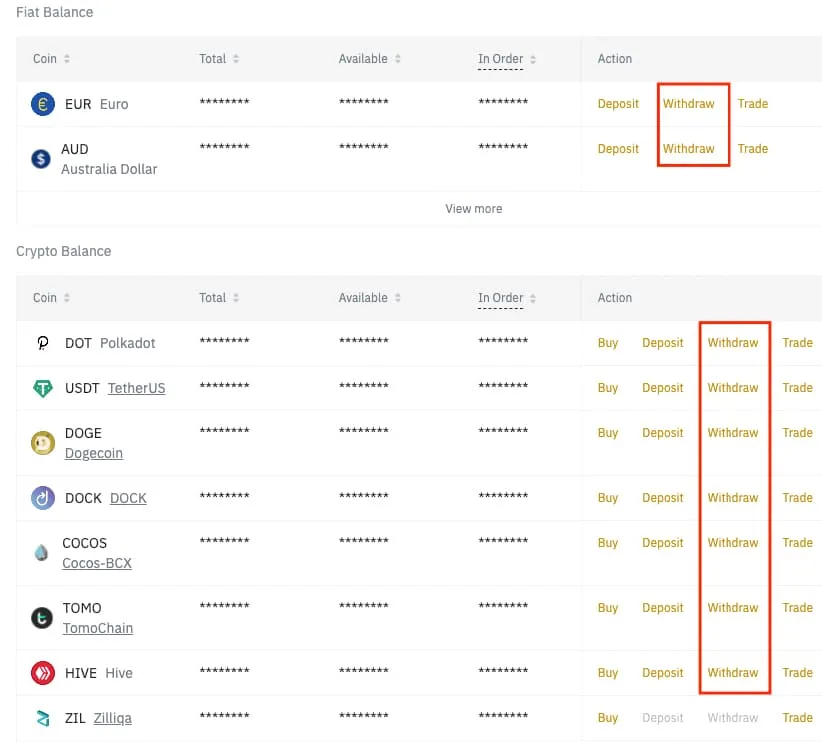Trade DOT Polkadot

click(x=797, y=343)
